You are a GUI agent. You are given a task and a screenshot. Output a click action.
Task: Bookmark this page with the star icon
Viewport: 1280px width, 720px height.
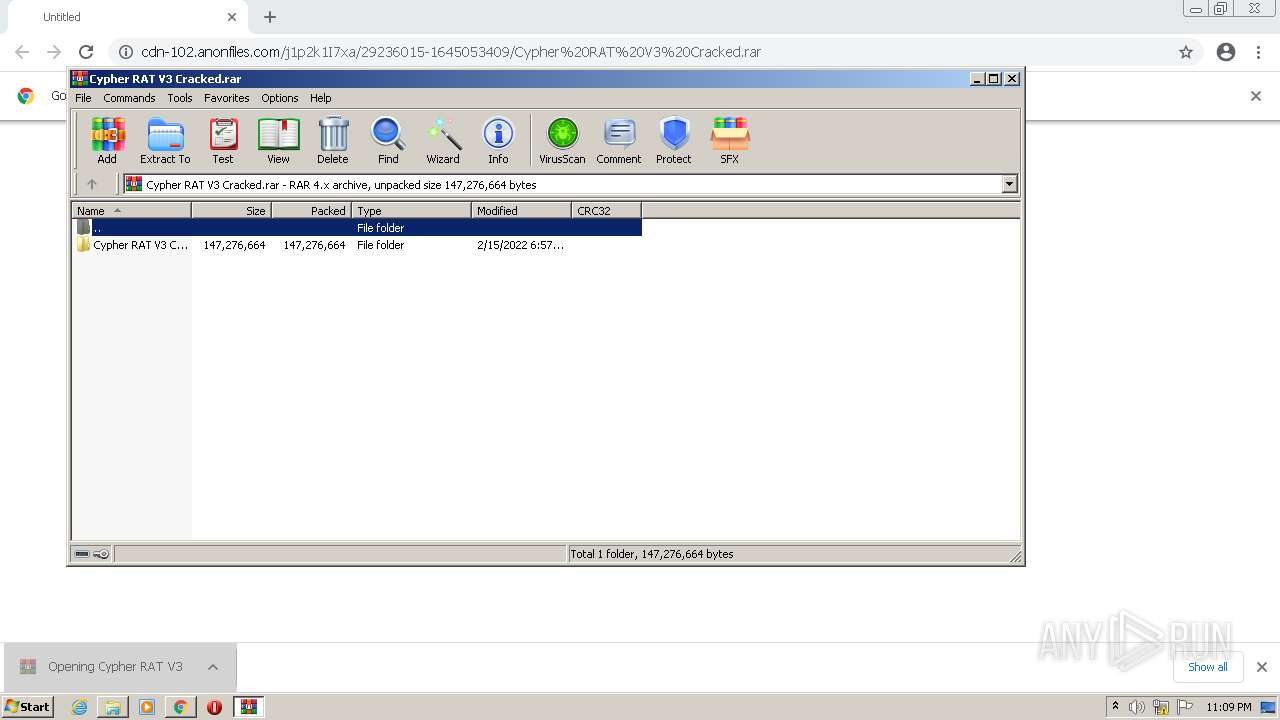click(1186, 52)
